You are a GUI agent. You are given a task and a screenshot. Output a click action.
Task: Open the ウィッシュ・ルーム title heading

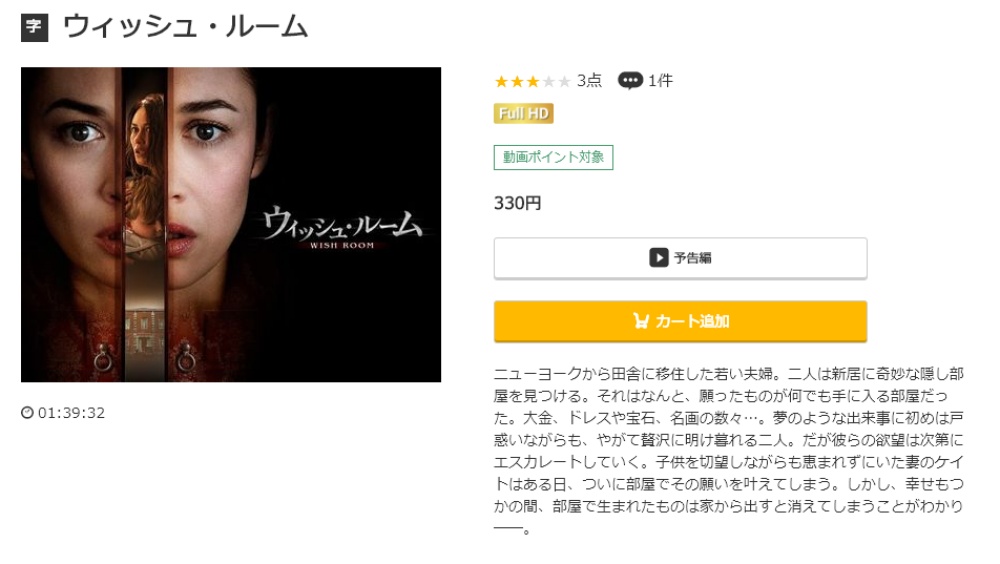pyautogui.click(x=185, y=27)
